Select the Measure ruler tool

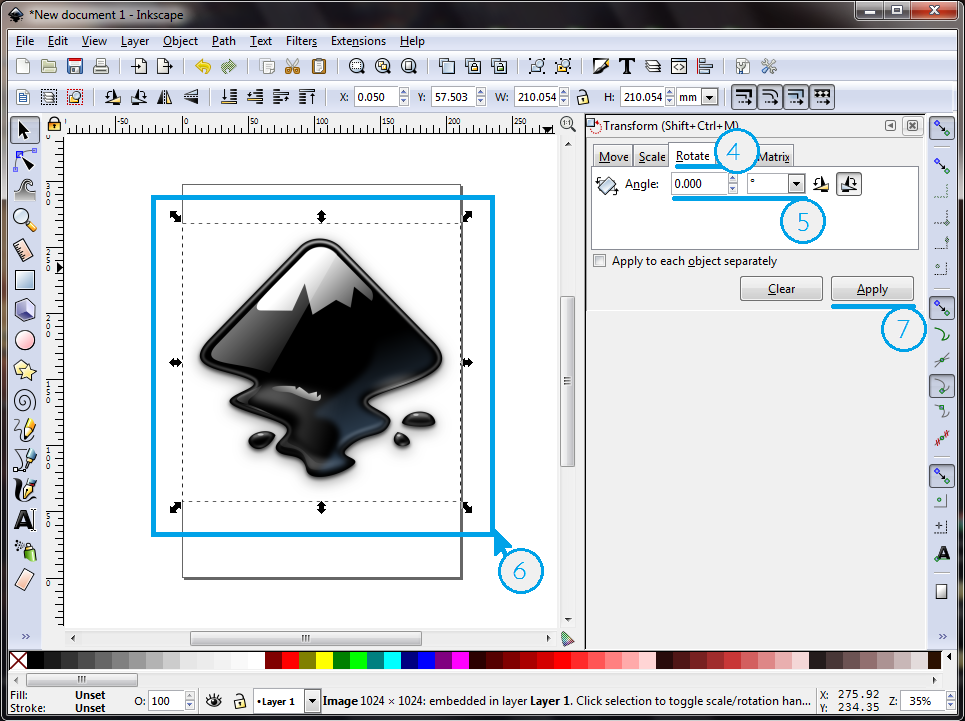(x=25, y=250)
